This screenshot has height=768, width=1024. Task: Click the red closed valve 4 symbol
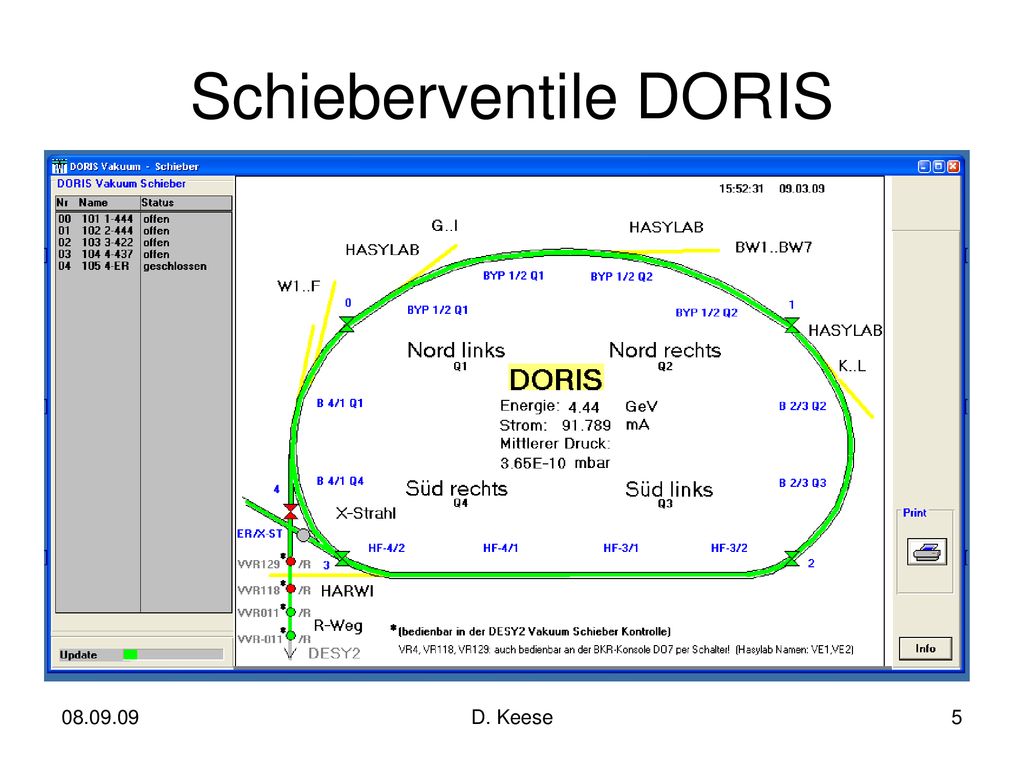291,511
